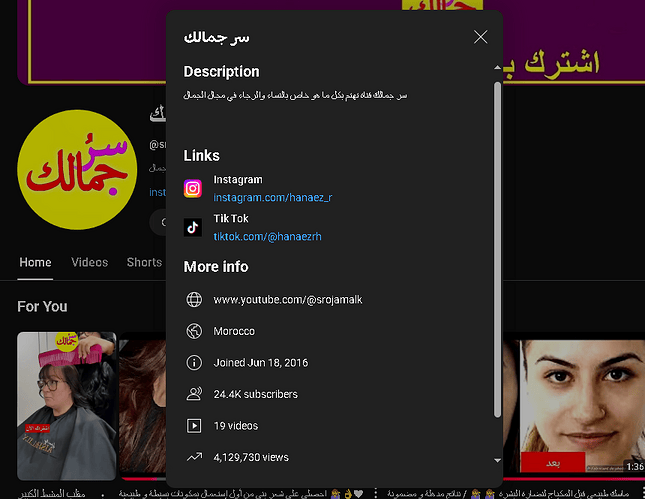Open the Shorts tab

click(x=143, y=263)
